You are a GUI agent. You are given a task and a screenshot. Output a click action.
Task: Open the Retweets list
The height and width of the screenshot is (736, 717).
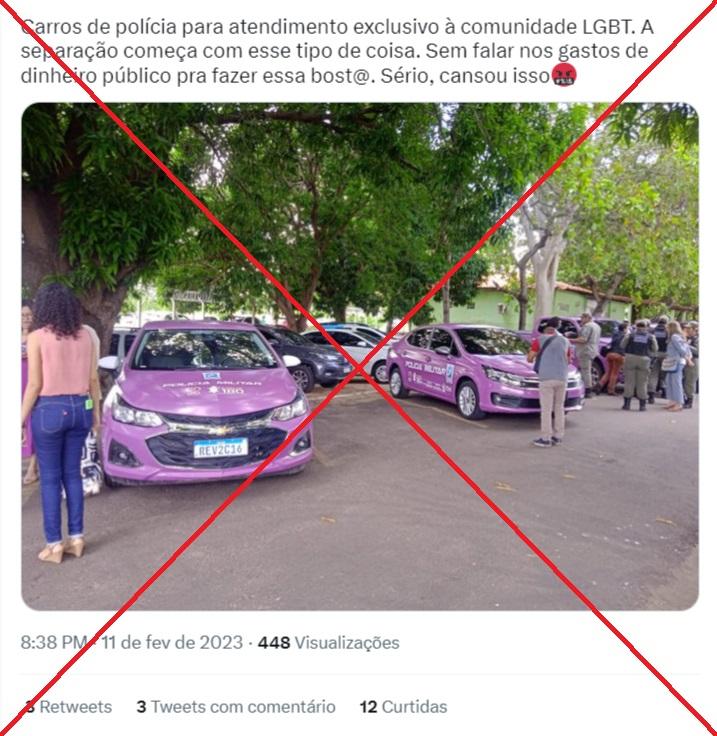tap(68, 706)
